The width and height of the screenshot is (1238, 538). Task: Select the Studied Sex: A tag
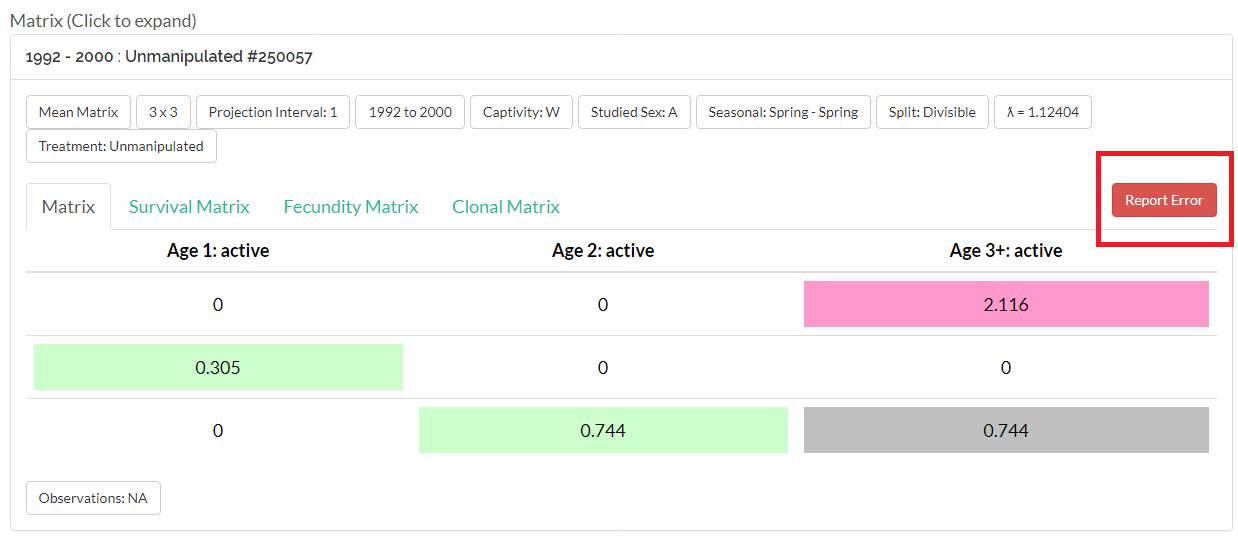(x=633, y=112)
